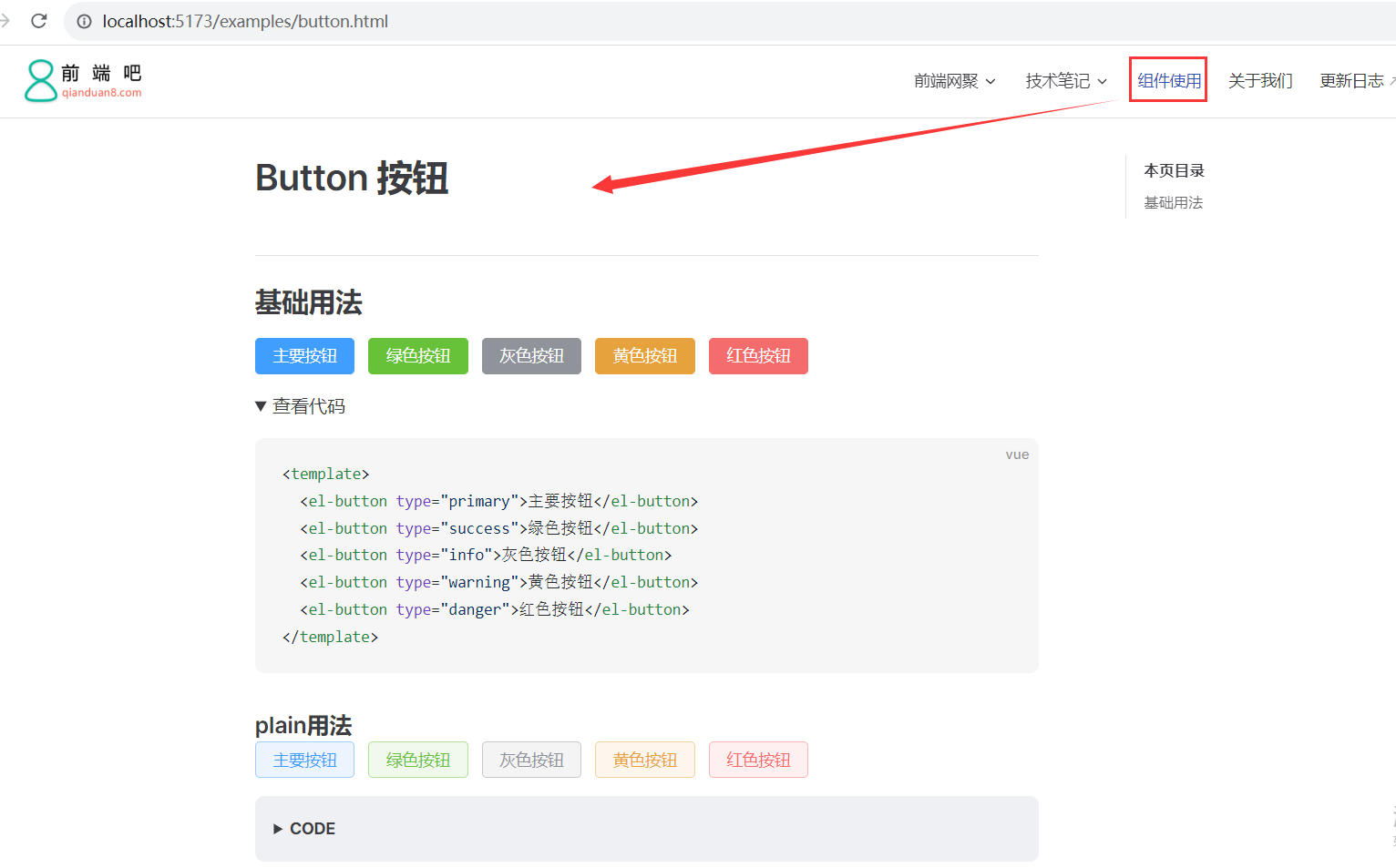This screenshot has height=868, width=1396.
Task: Click the blue 主要按钮 solid button
Action: click(x=304, y=356)
